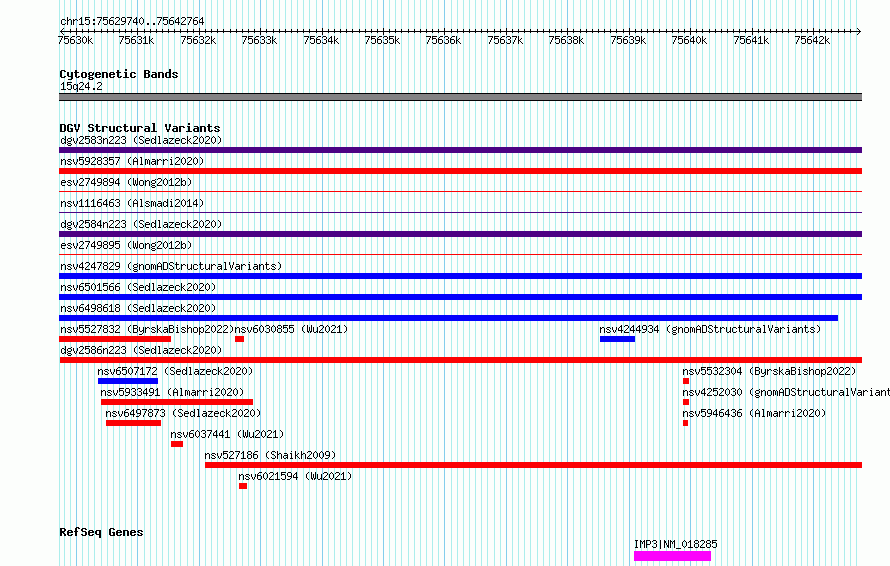Click the DGV Structural Variants track heading
This screenshot has width=890, height=566.
(x=140, y=128)
